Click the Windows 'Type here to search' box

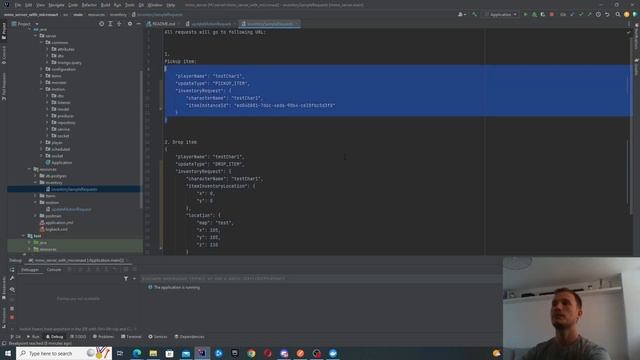click(x=64, y=353)
